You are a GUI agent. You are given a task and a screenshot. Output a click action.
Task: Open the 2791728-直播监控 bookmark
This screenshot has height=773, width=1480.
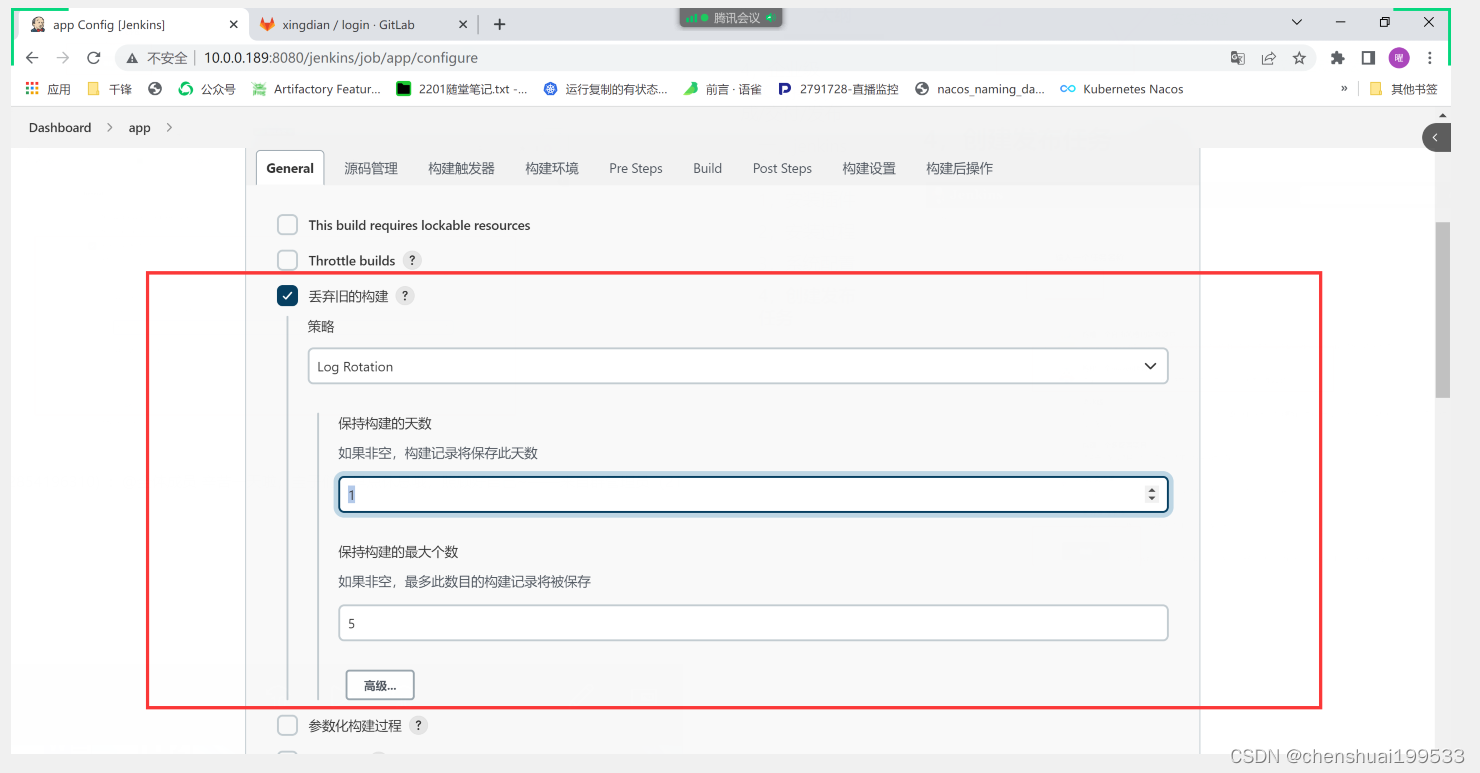coord(838,89)
